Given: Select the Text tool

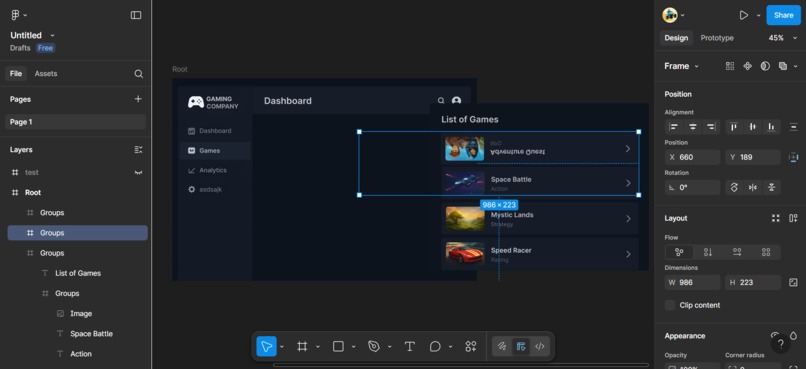Looking at the screenshot, I should pyautogui.click(x=409, y=346).
